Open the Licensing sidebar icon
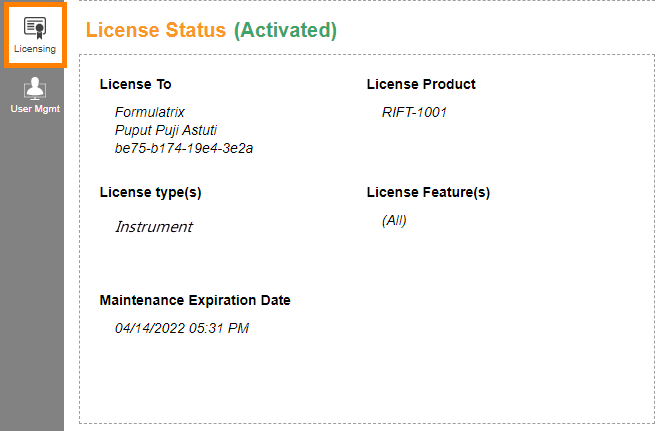 [35, 27]
